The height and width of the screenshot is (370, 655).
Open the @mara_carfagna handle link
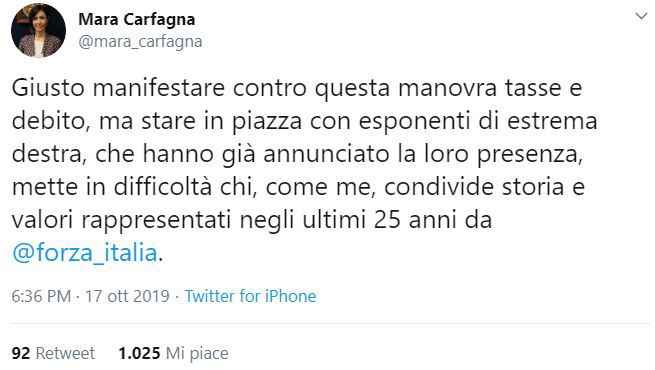pos(140,42)
